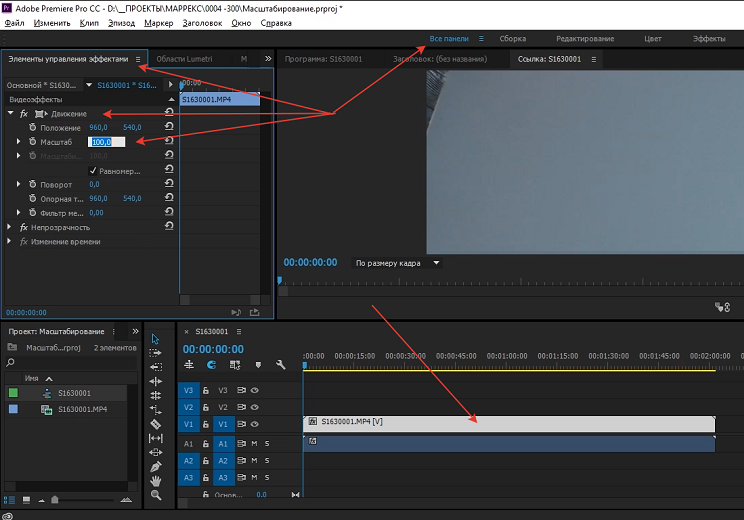Toggle nest sequences insert icon
The image size is (744, 520).
[x=189, y=365]
